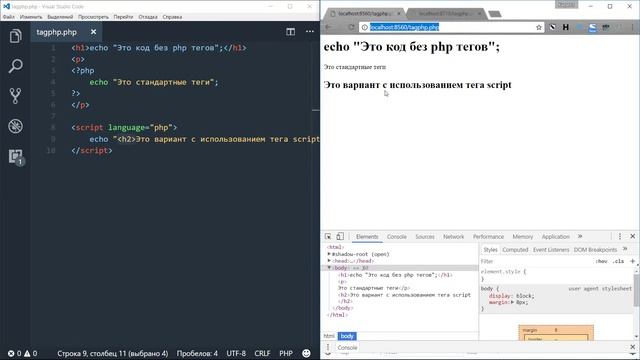Switch to the Console DevTools tab
This screenshot has height=360, width=640.
(397, 237)
